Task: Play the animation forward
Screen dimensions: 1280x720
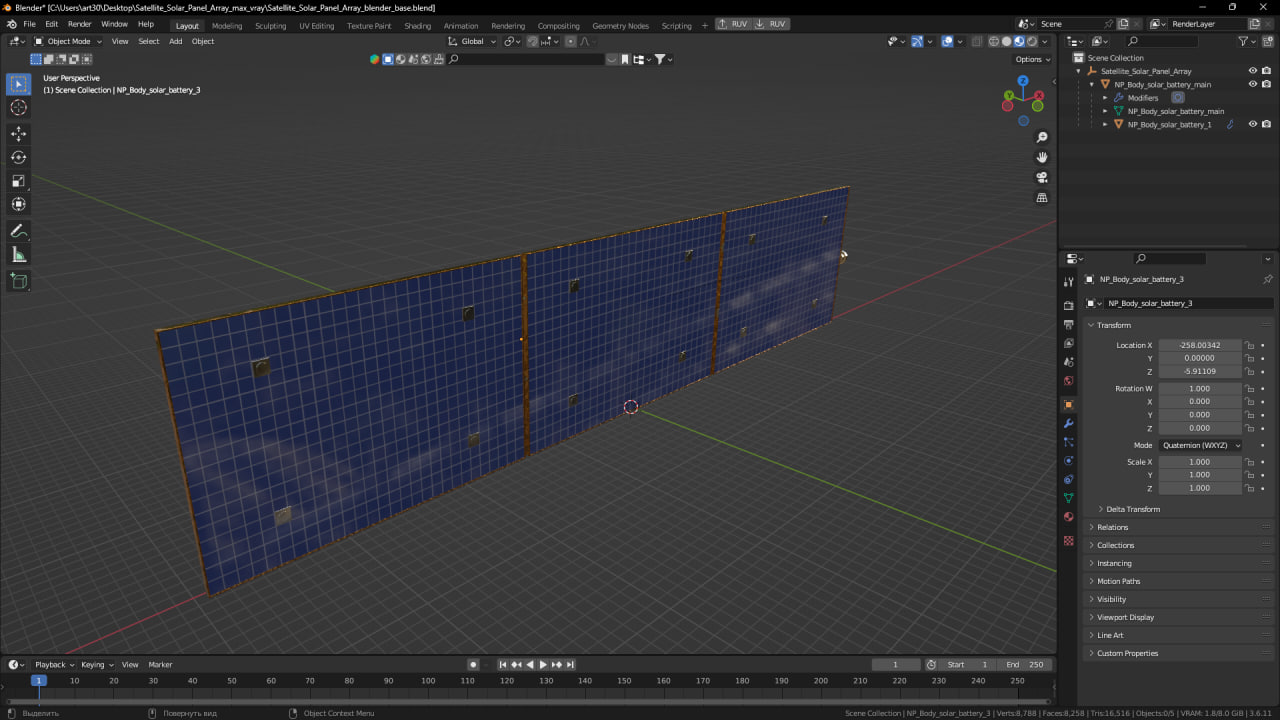Action: coord(543,664)
